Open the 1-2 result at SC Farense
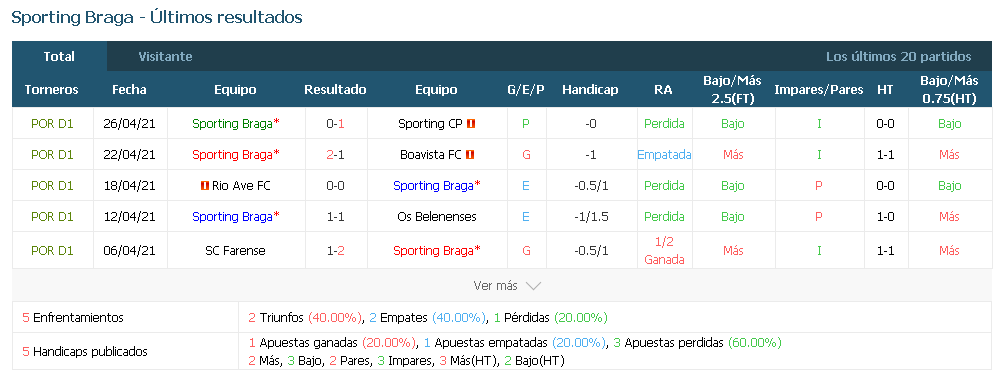 coord(335,251)
